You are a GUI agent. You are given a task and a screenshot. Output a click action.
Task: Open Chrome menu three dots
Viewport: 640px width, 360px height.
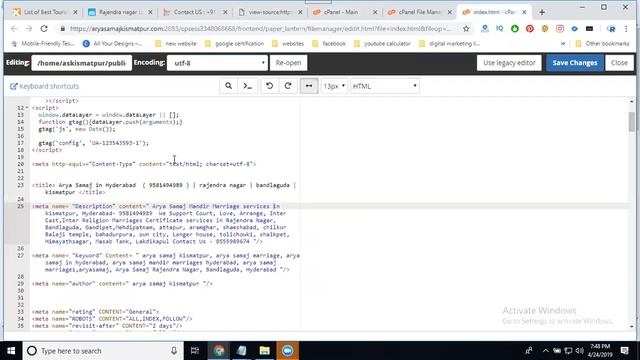[x=626, y=29]
